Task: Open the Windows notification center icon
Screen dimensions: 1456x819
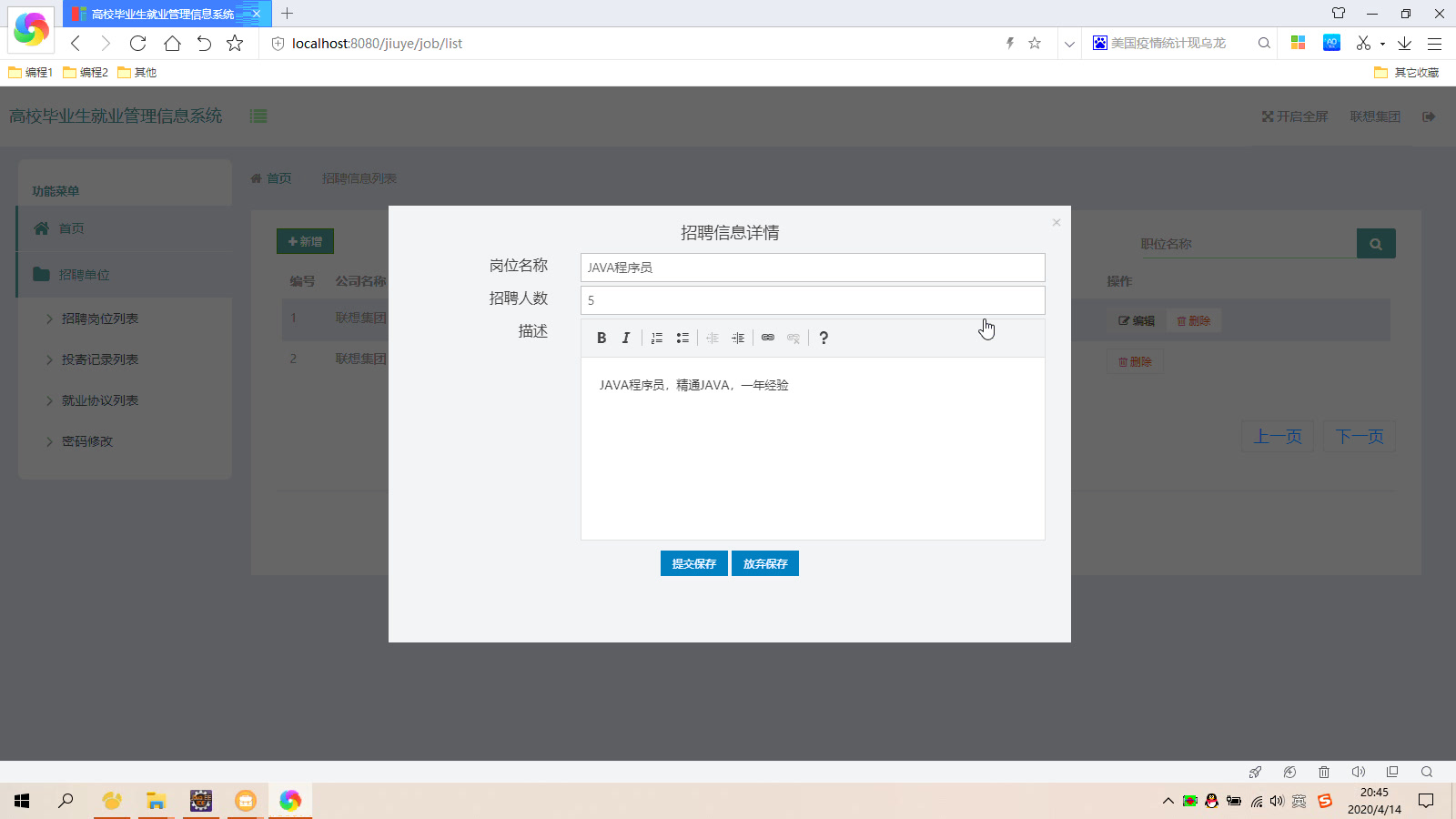Action: coord(1426,801)
